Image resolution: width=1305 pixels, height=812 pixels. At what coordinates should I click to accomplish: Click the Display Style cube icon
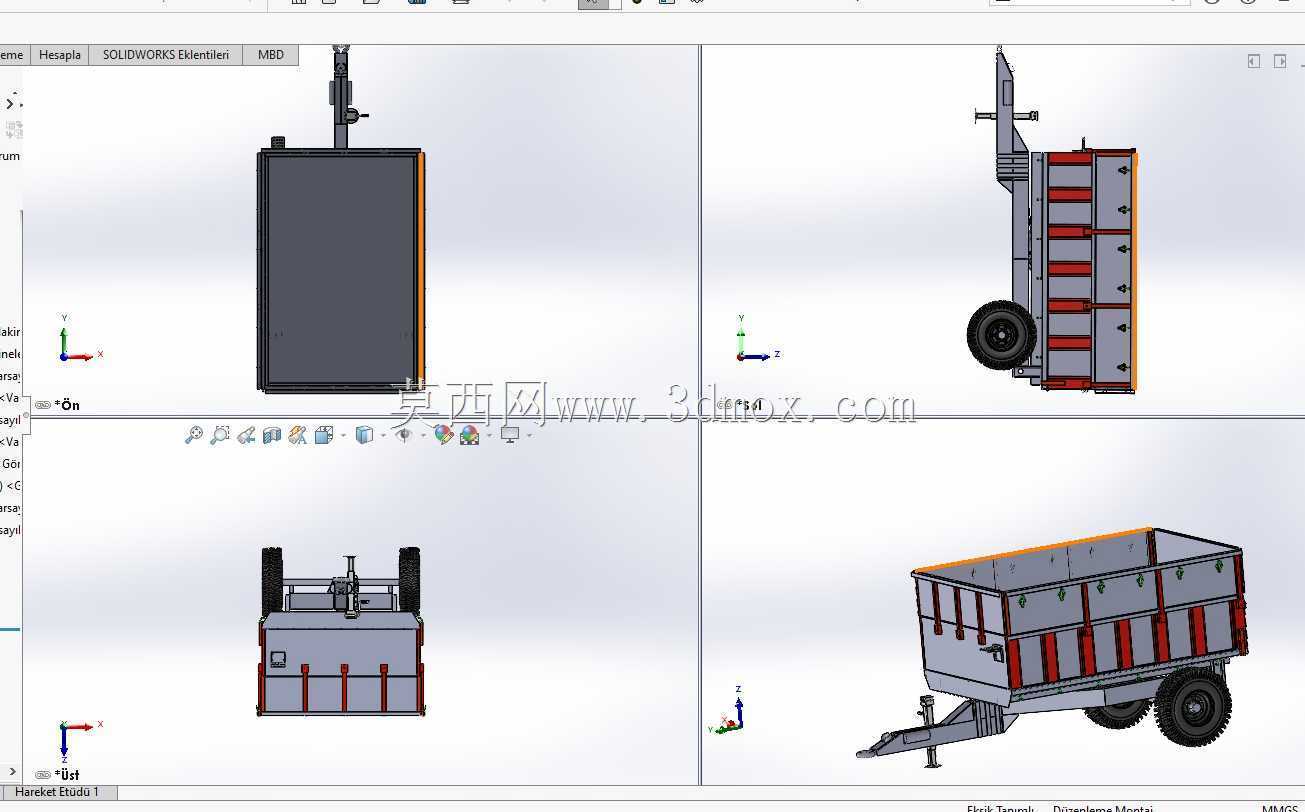pos(364,435)
